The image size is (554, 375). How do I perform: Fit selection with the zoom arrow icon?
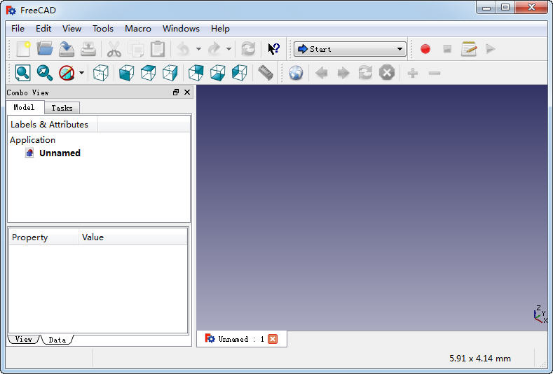pos(45,73)
